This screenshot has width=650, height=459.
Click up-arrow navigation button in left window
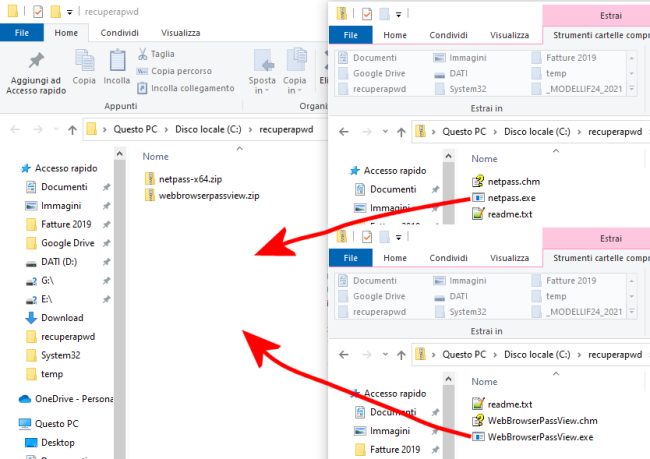(72, 130)
